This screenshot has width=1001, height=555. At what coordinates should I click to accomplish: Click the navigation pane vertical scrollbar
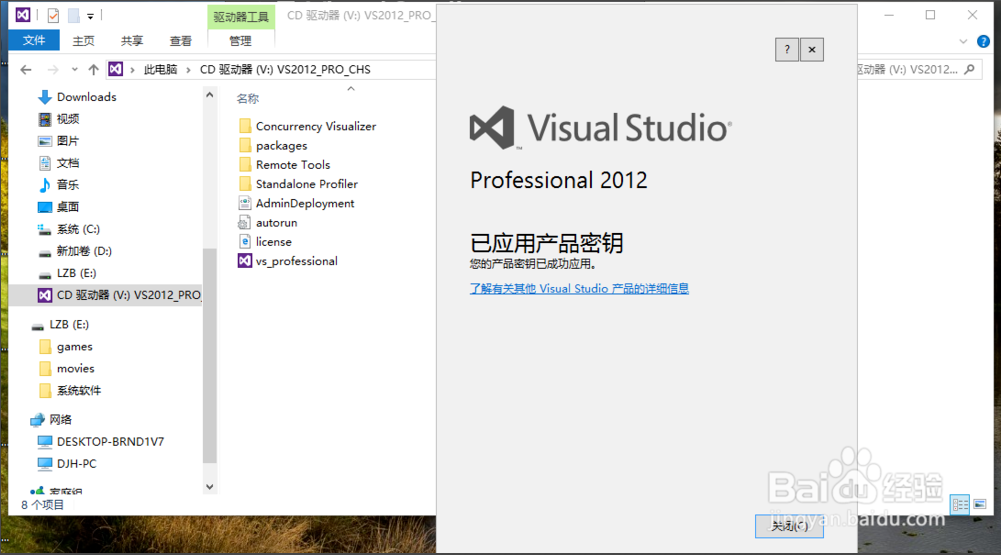click(209, 360)
